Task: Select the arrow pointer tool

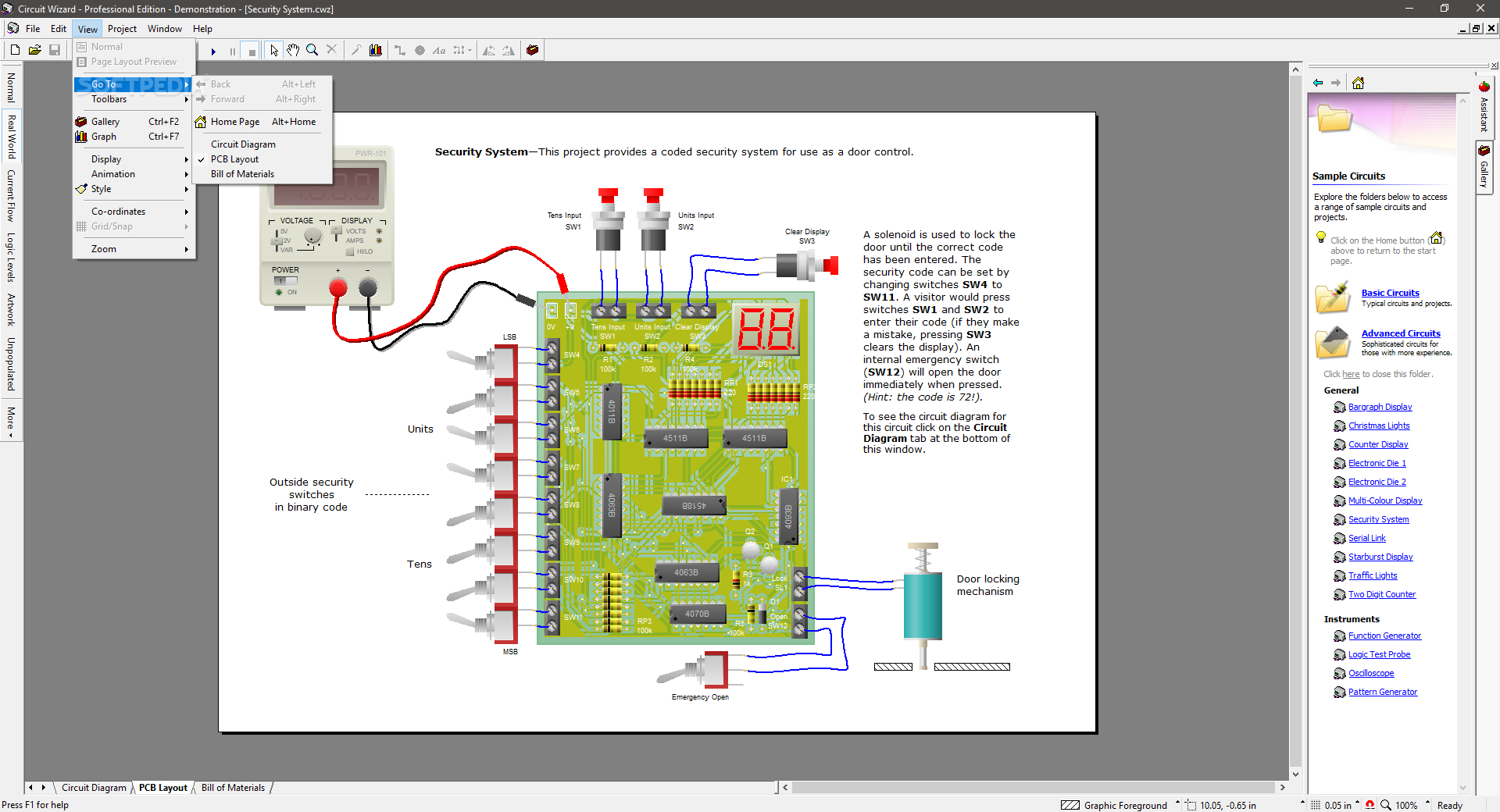Action: point(273,50)
